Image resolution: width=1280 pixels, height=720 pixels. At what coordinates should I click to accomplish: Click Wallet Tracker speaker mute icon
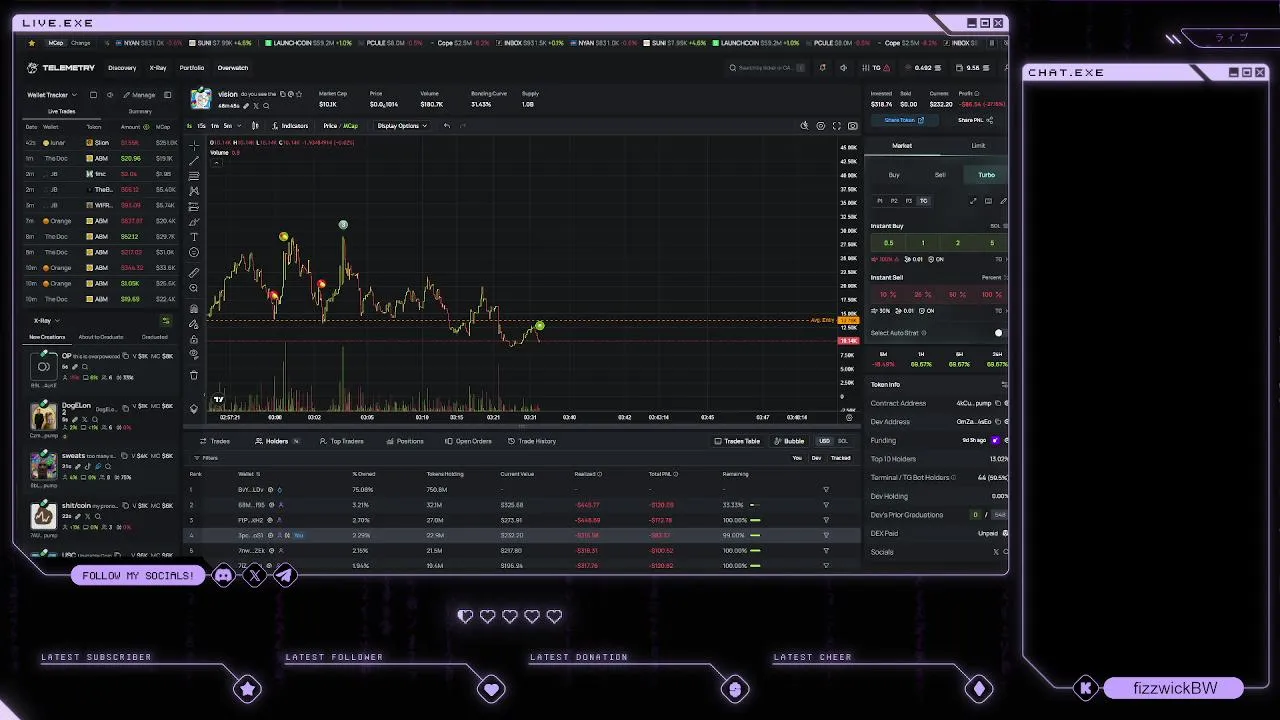pos(110,95)
